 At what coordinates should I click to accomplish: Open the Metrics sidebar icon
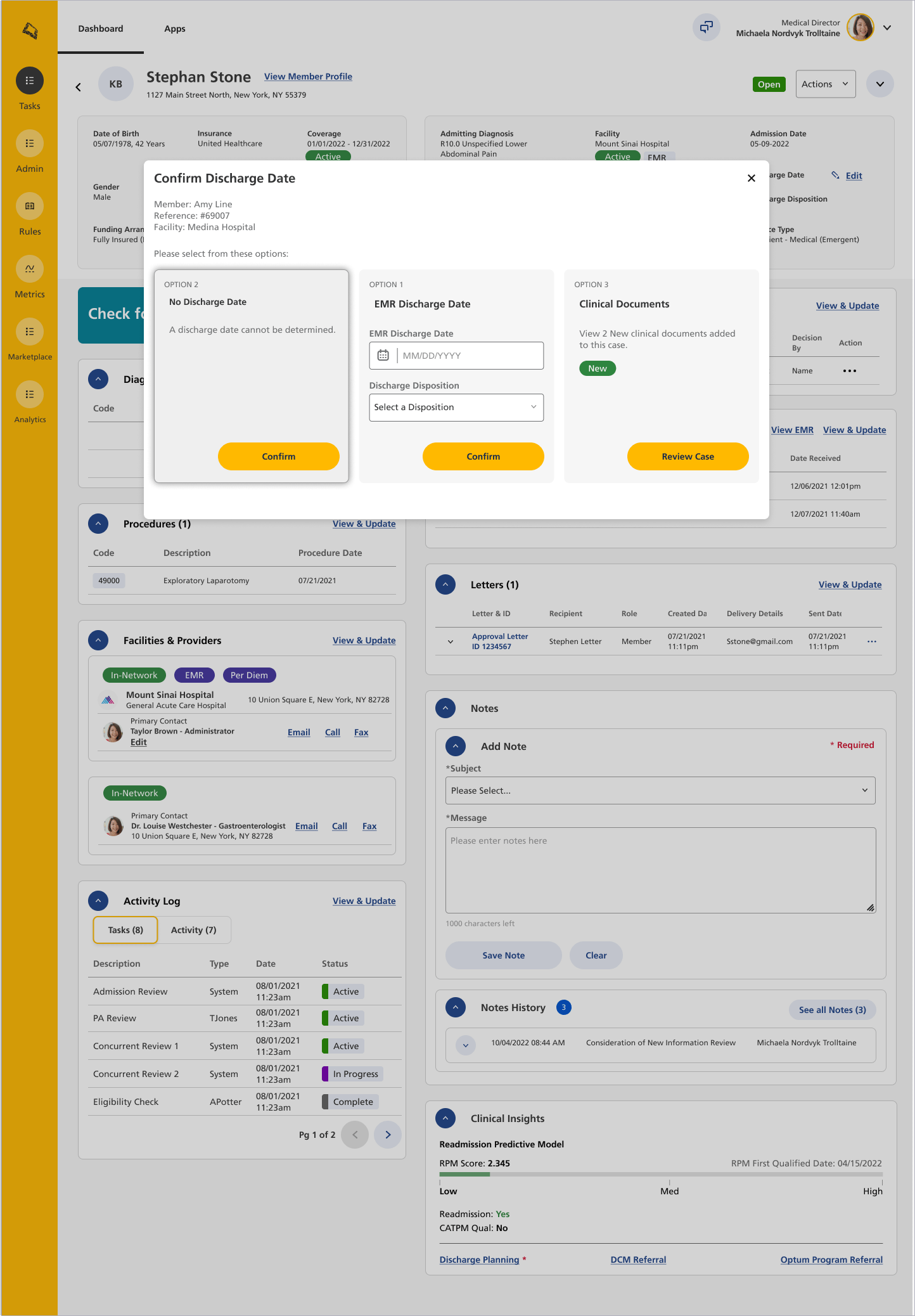point(29,269)
